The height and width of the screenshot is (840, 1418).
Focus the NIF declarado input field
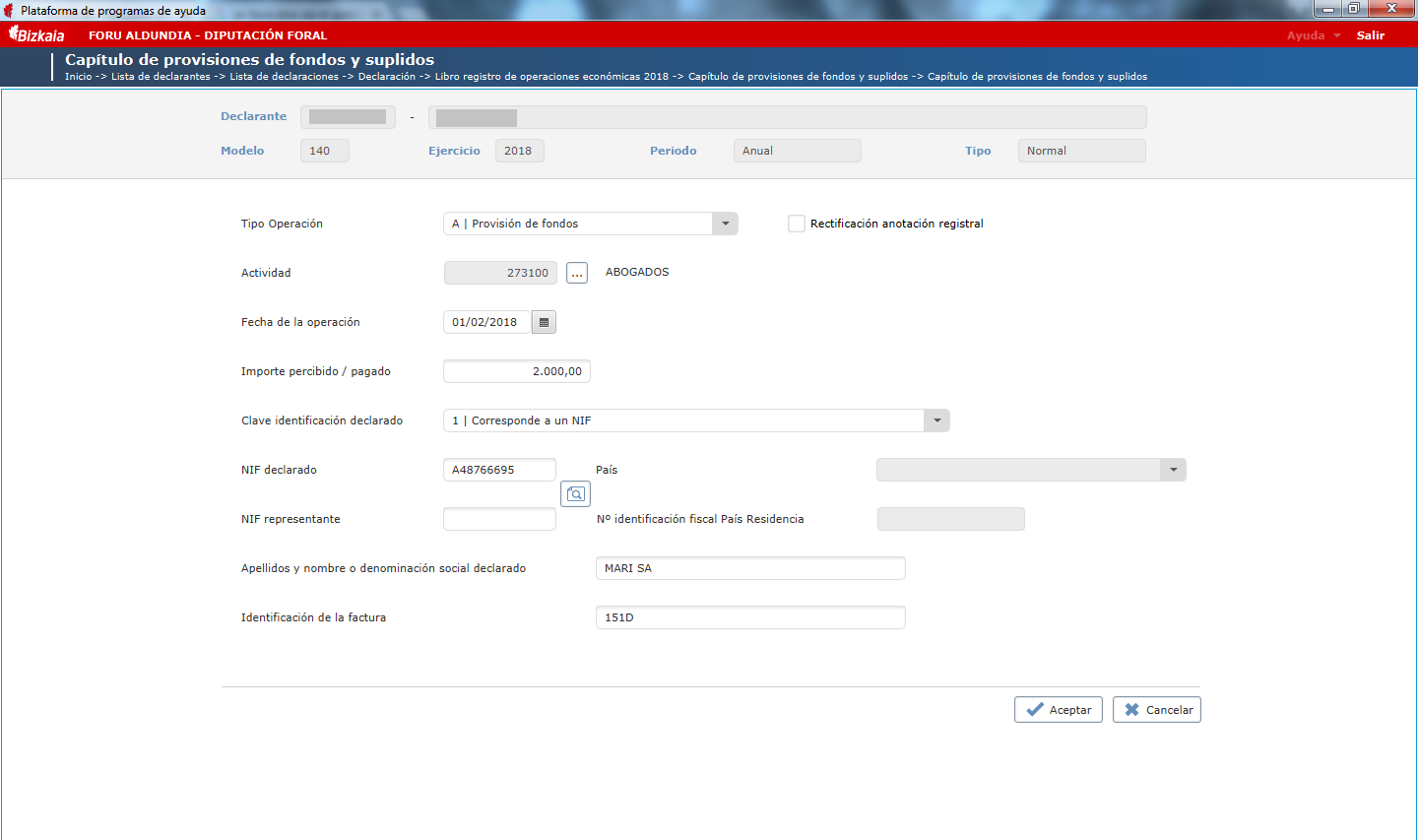click(499, 470)
